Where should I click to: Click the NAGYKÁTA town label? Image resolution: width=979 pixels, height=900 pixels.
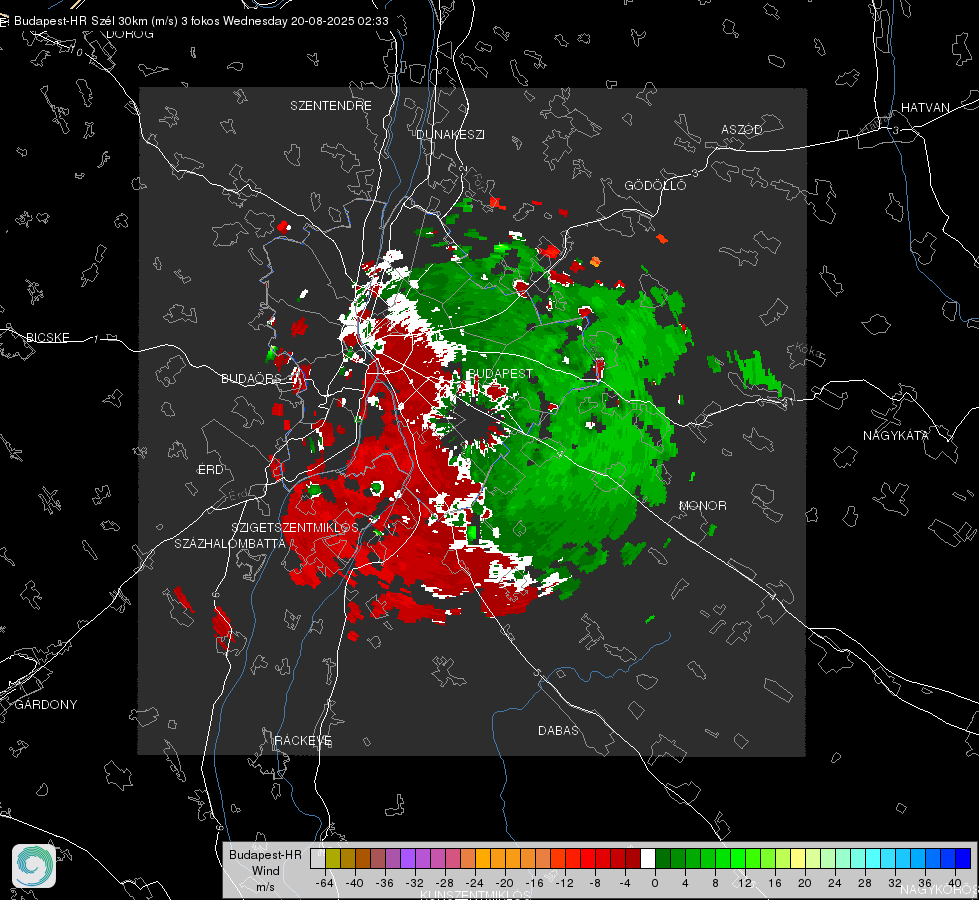click(x=895, y=436)
